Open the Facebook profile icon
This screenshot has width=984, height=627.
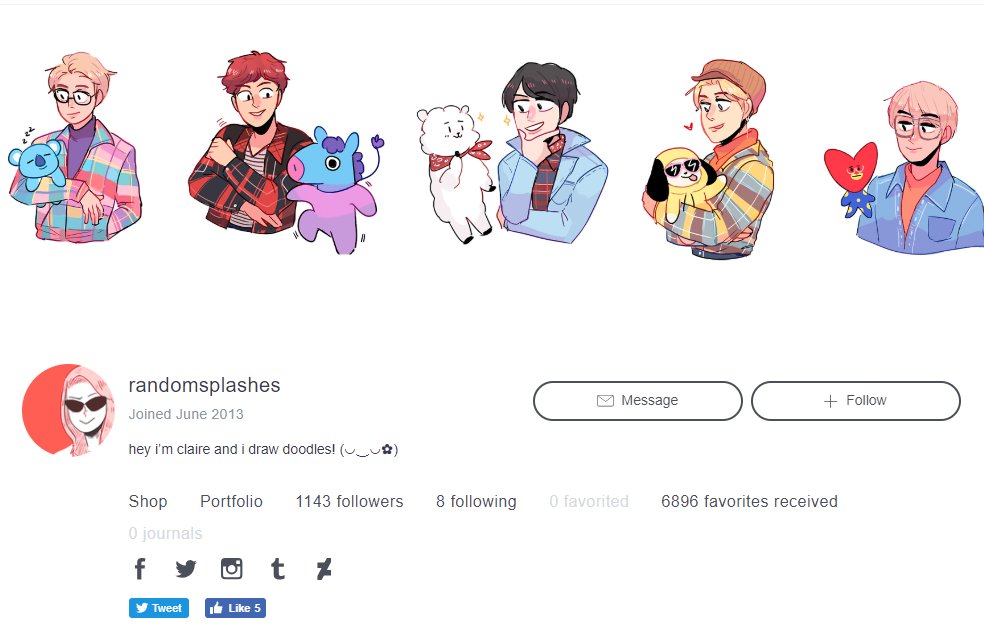140,569
